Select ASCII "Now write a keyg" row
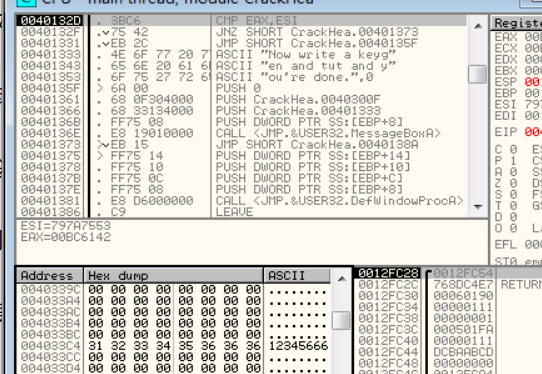The width and height of the screenshot is (542, 374). click(x=306, y=55)
